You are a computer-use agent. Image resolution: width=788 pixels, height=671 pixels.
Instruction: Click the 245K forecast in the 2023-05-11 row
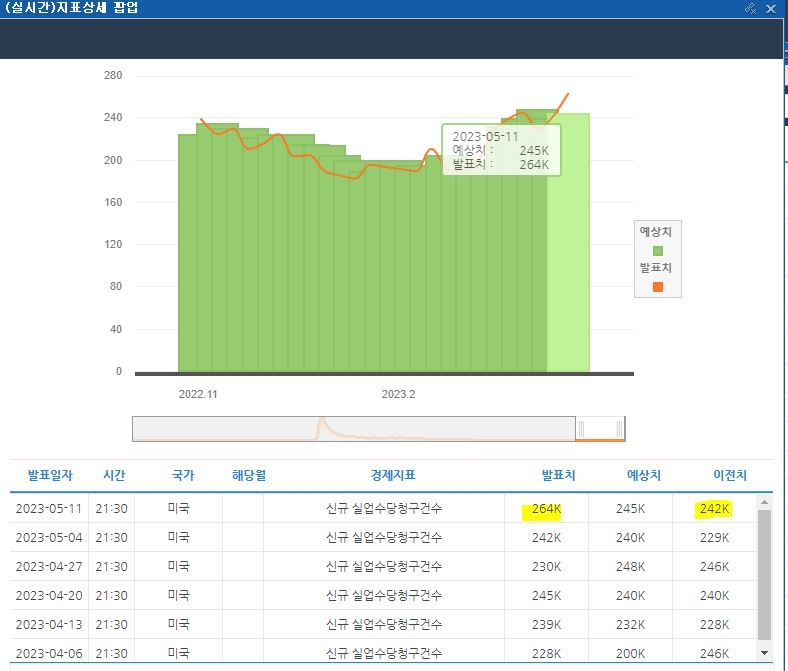point(630,509)
